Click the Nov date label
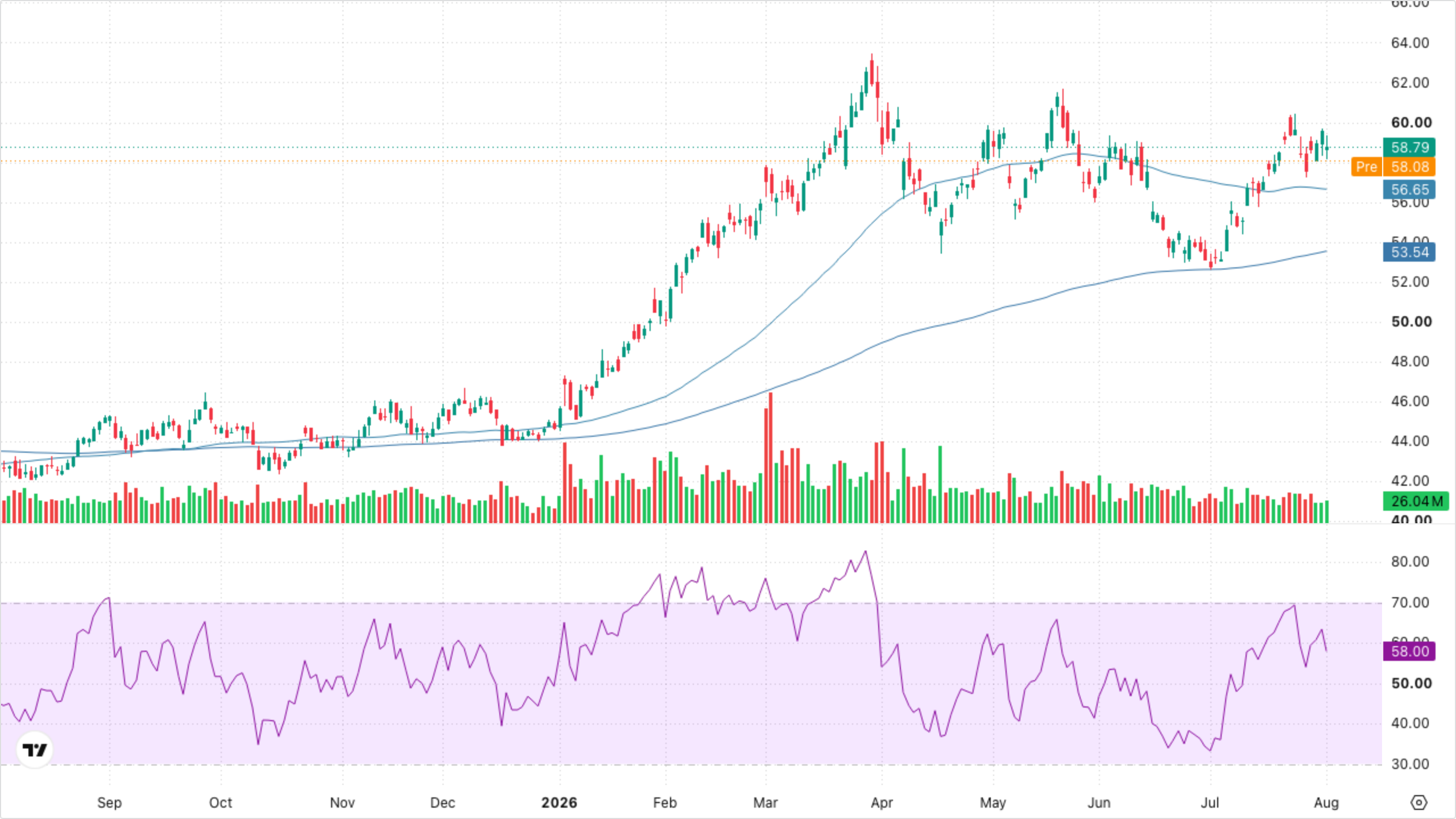The image size is (1456, 819). pyautogui.click(x=342, y=803)
